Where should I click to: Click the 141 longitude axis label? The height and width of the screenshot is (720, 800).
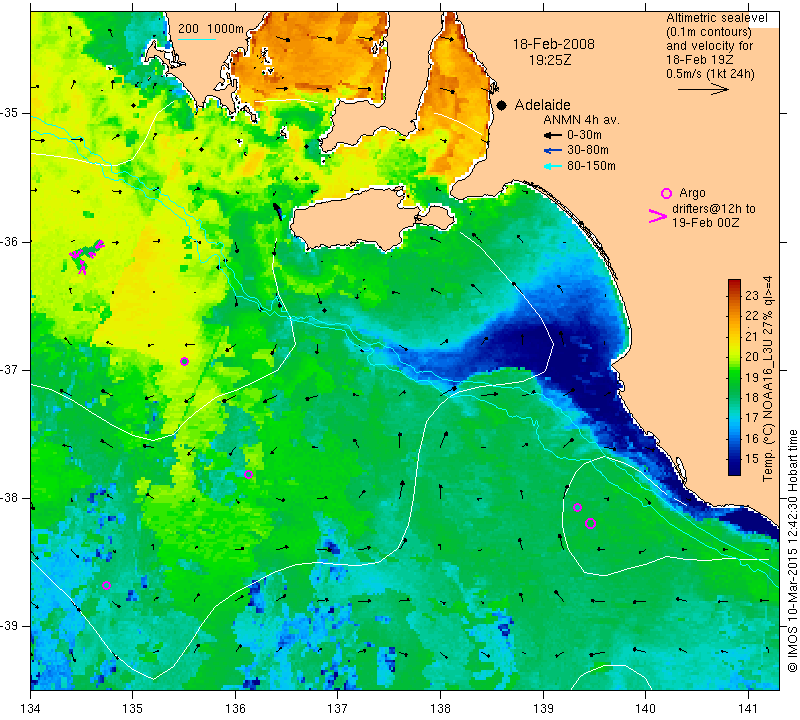(748, 708)
